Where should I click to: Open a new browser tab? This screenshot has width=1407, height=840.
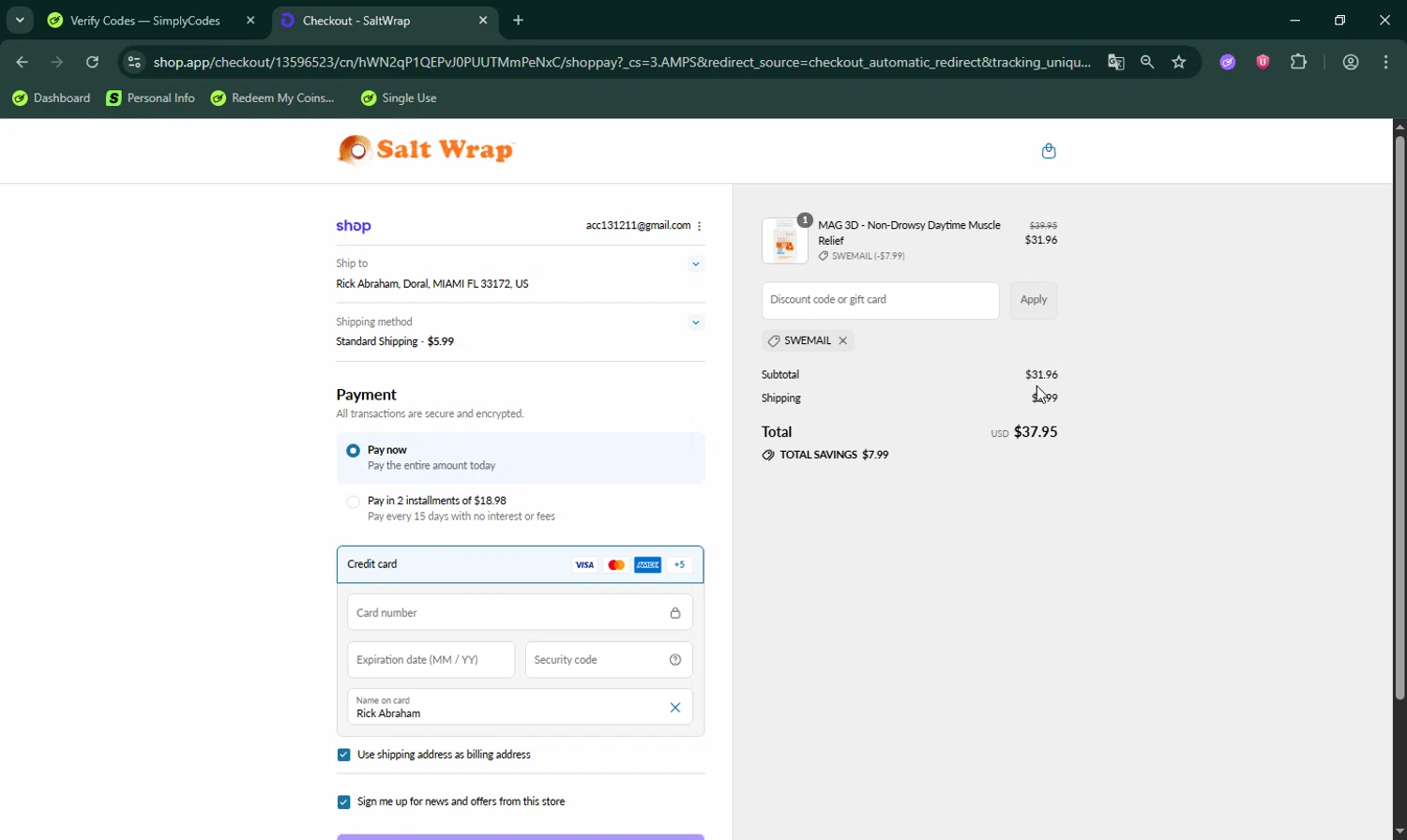pos(519,20)
